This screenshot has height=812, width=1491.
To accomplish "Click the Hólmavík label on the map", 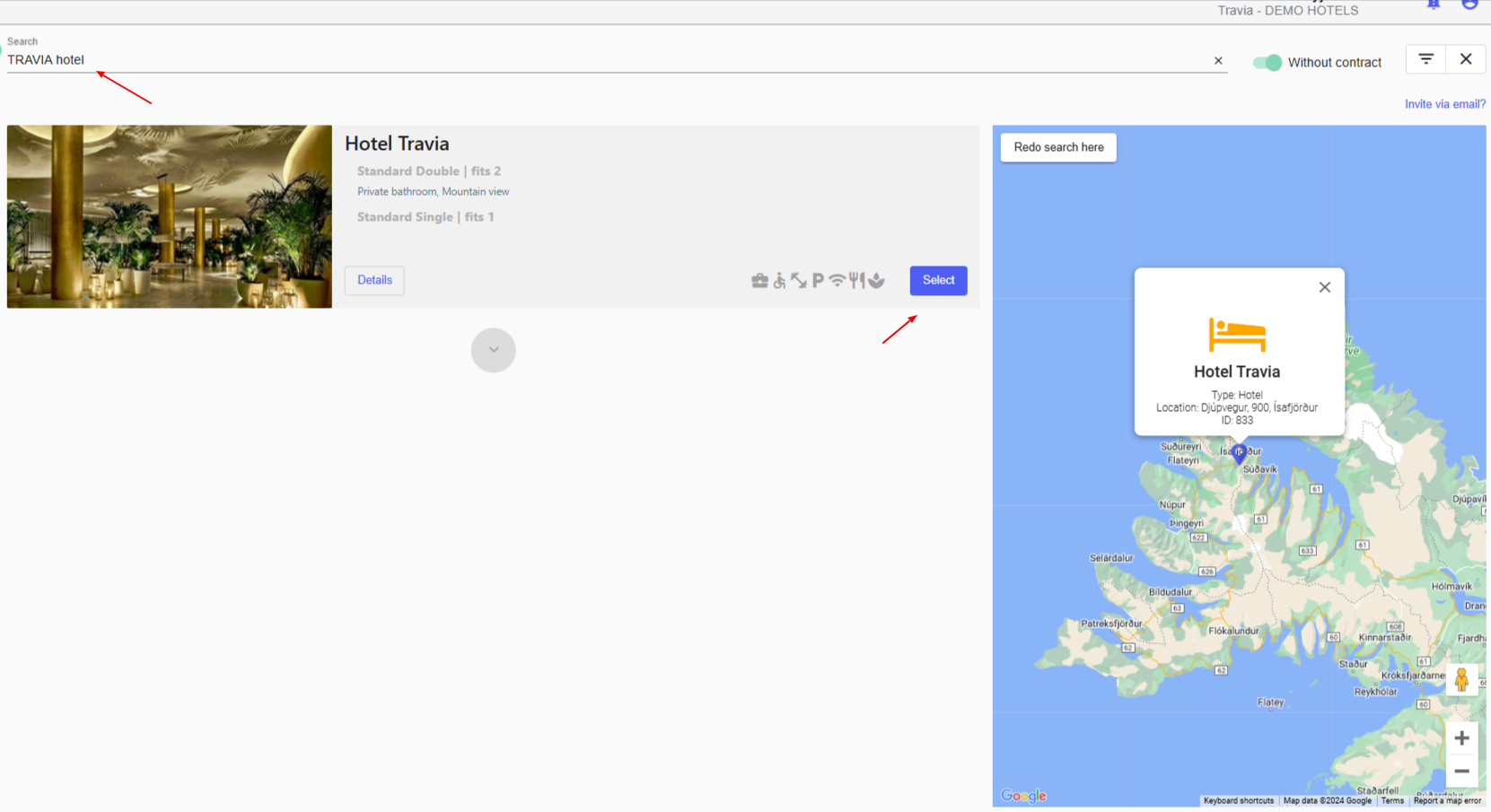I will 1452,587.
